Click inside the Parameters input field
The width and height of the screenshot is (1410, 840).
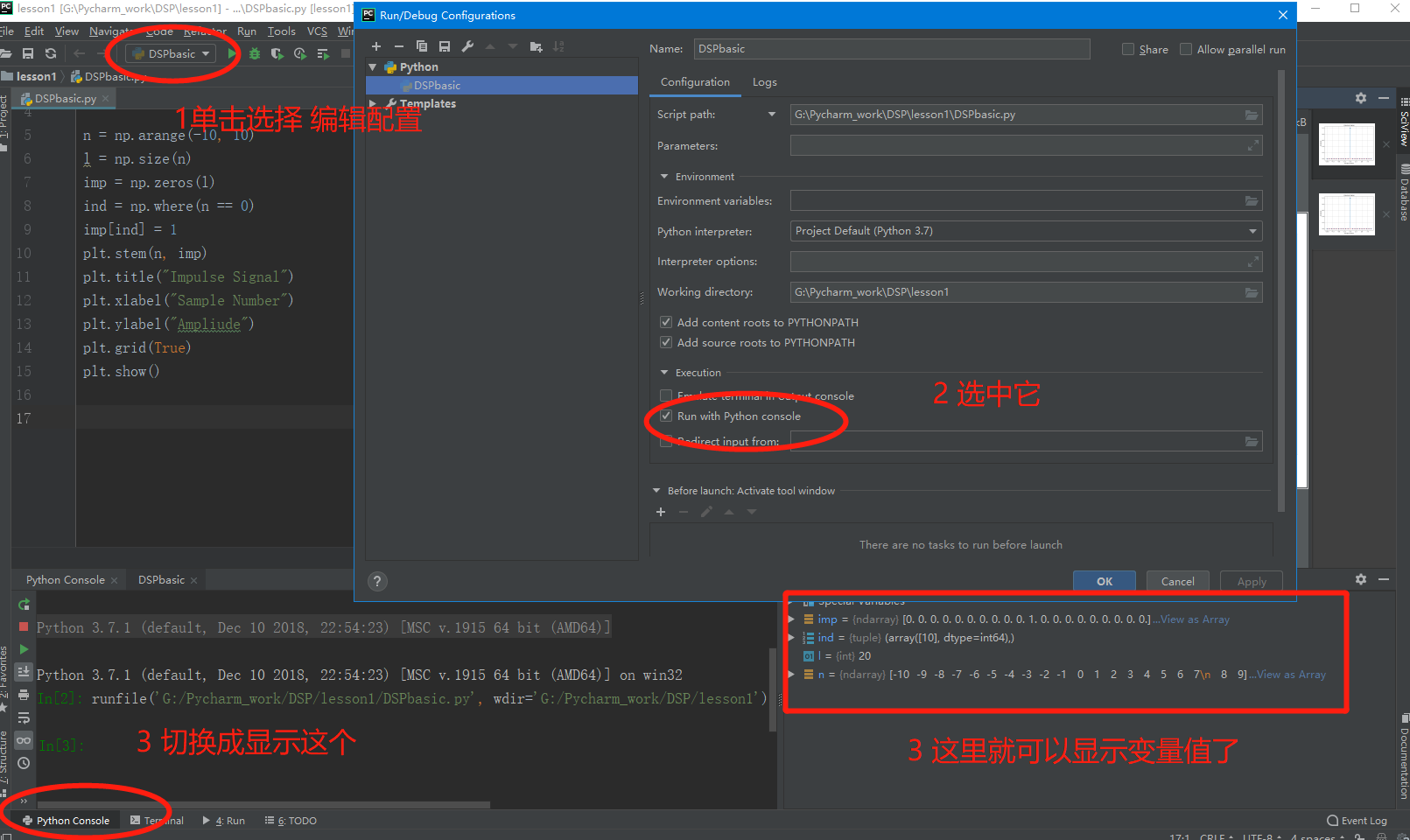(963, 144)
